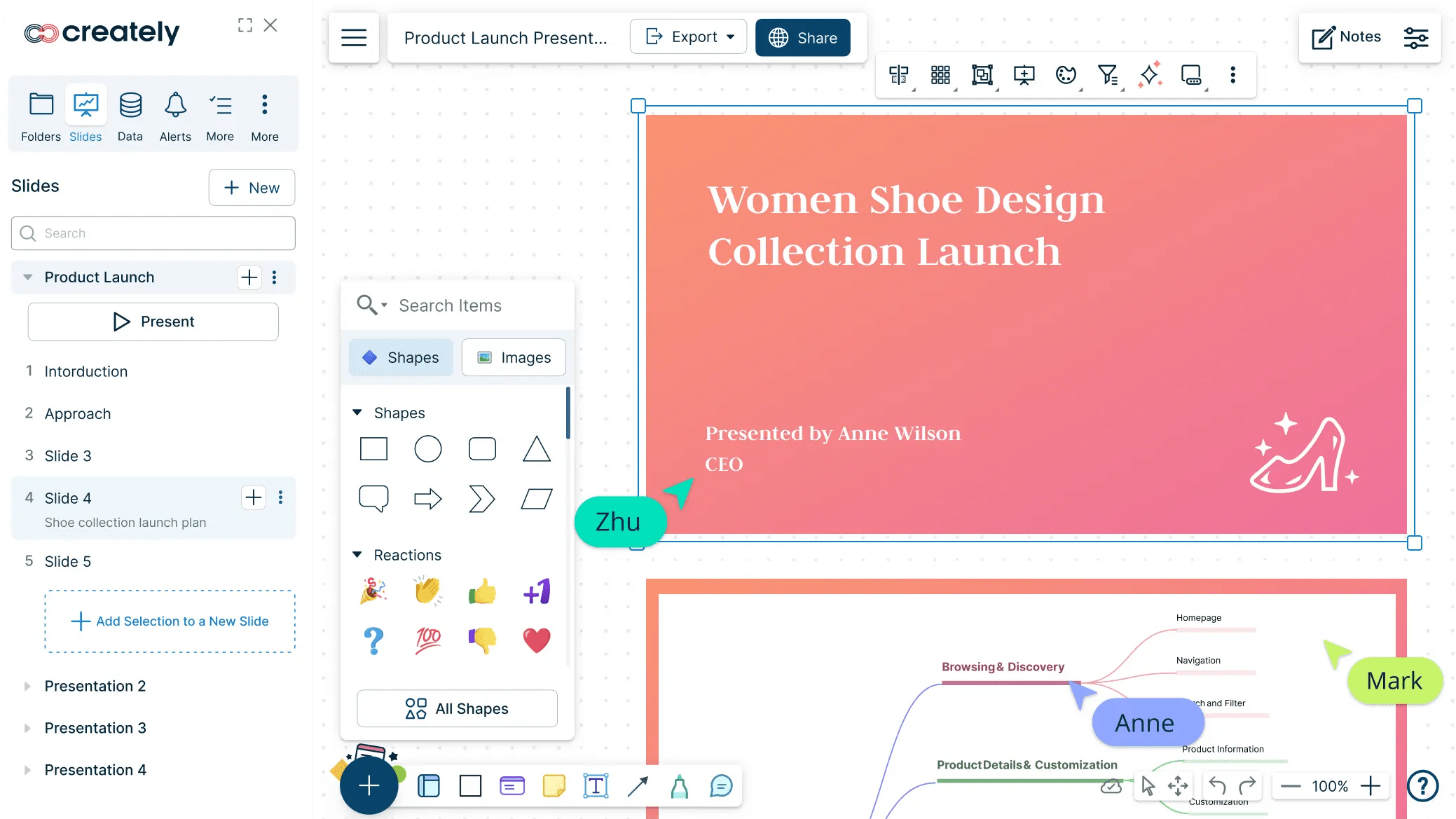
Task: Select the sticky note tool
Action: pos(554,786)
